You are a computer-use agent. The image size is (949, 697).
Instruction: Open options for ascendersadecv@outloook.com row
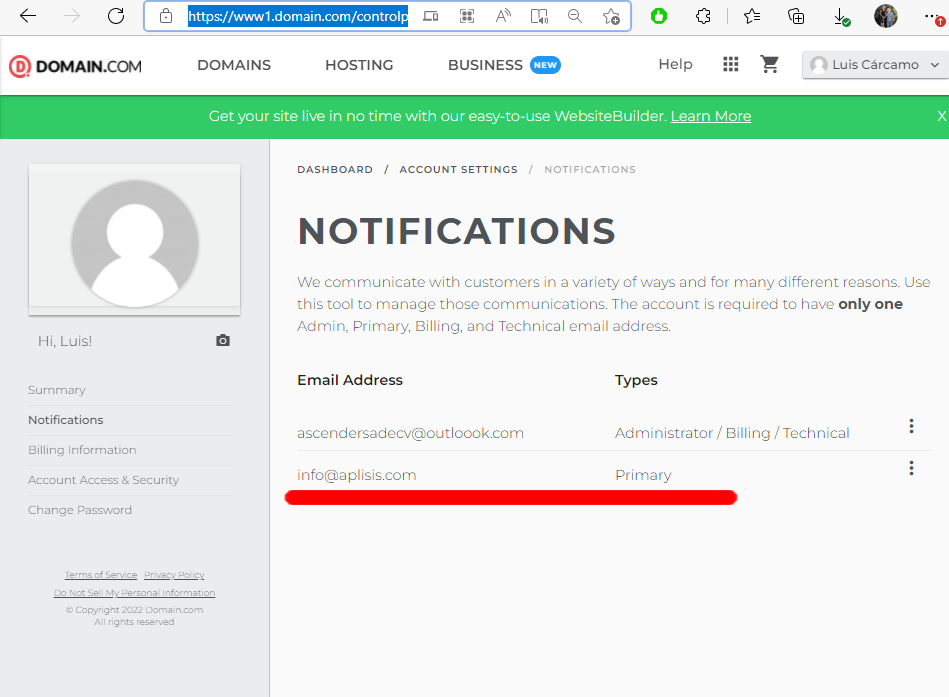[x=911, y=426]
